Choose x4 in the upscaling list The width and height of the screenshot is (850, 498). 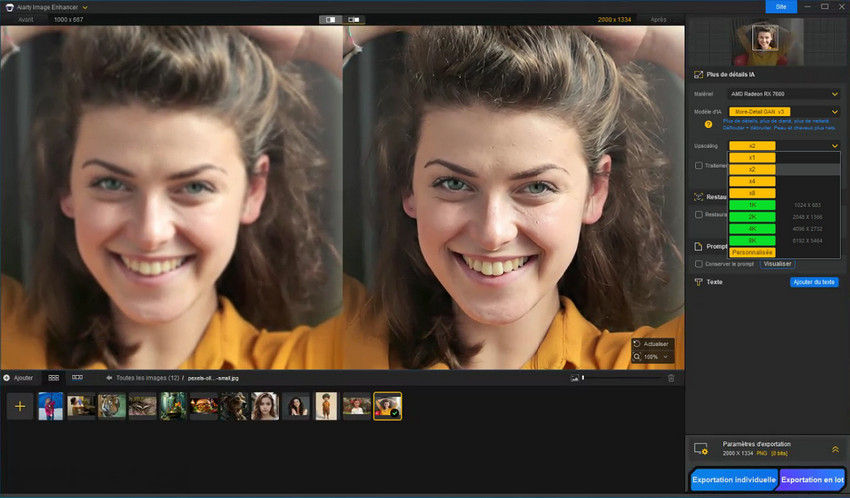(752, 181)
